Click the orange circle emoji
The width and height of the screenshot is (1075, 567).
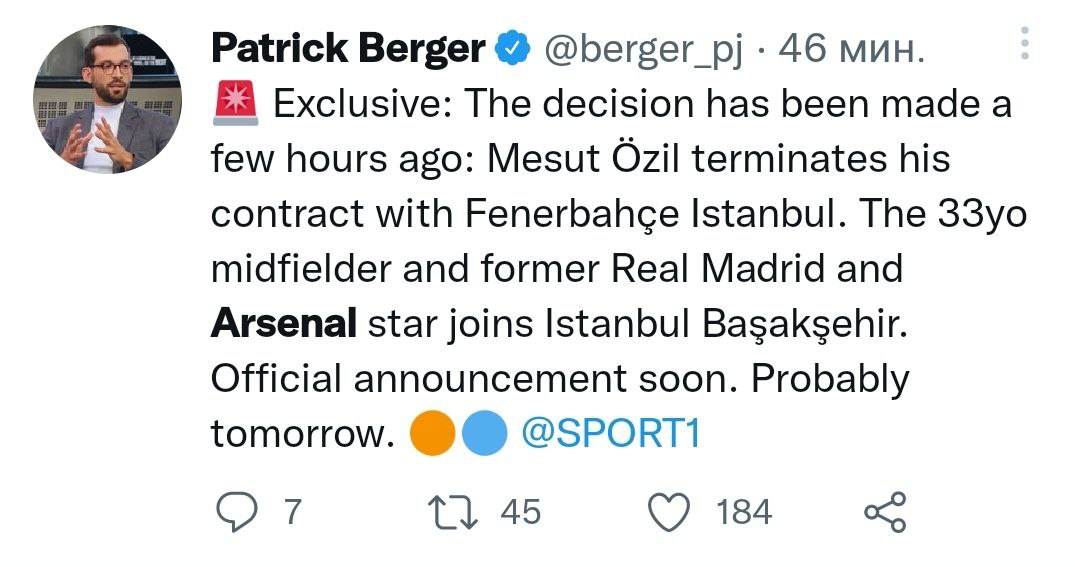coord(434,433)
